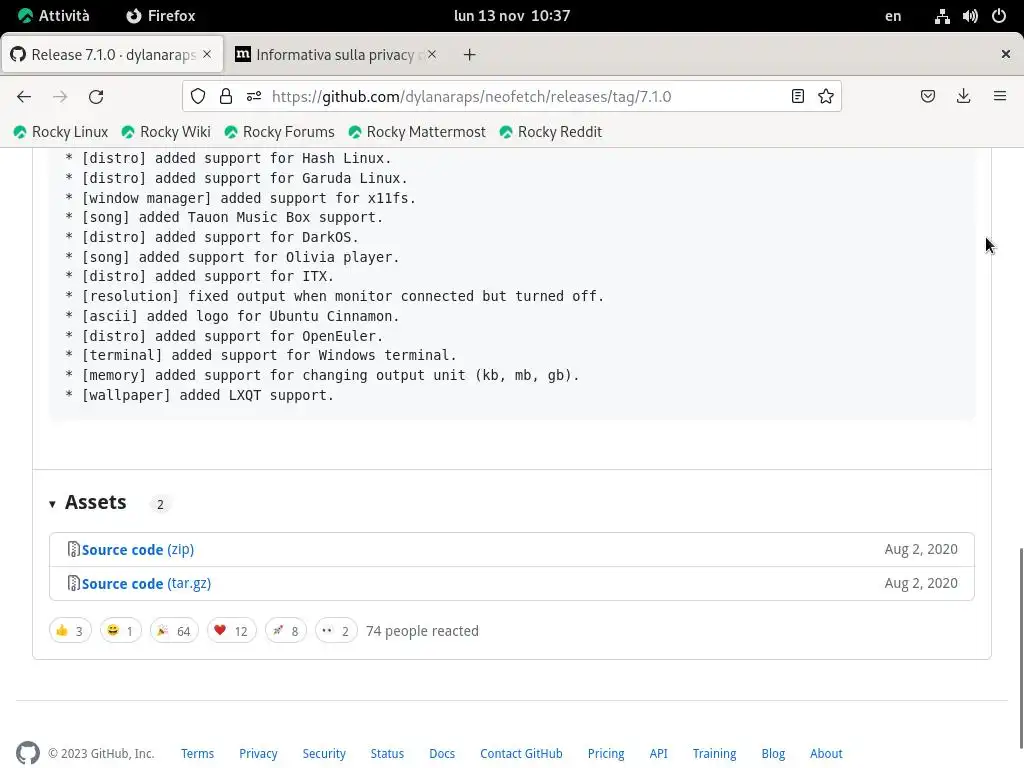Open the Training footer link

[x=714, y=753]
